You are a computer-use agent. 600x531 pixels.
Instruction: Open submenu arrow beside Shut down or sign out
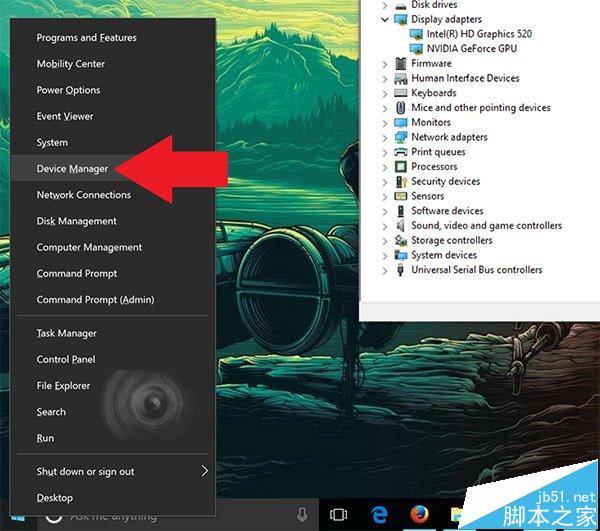point(205,471)
